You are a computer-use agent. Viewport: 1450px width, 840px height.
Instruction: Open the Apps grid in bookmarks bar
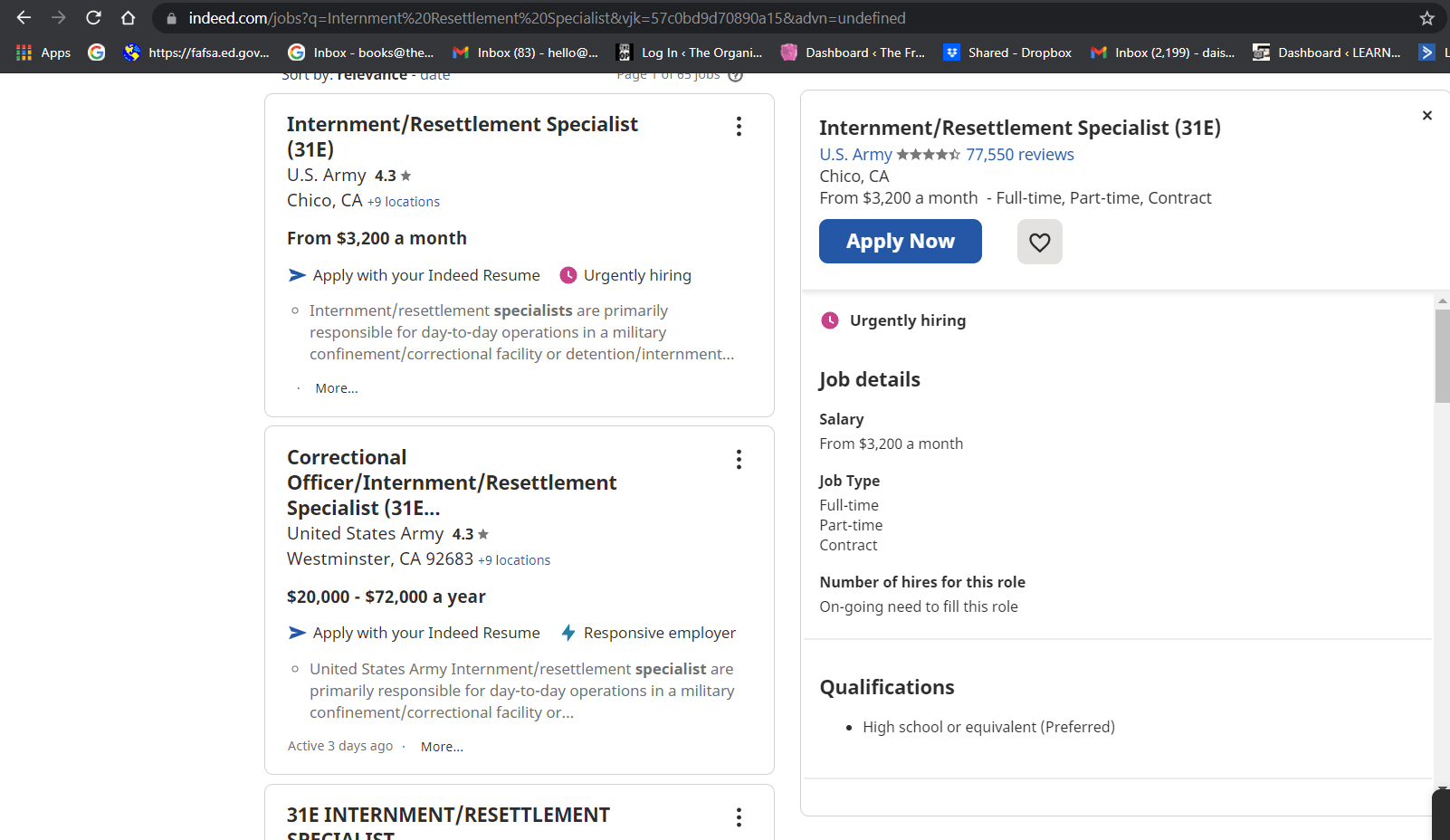click(x=43, y=52)
